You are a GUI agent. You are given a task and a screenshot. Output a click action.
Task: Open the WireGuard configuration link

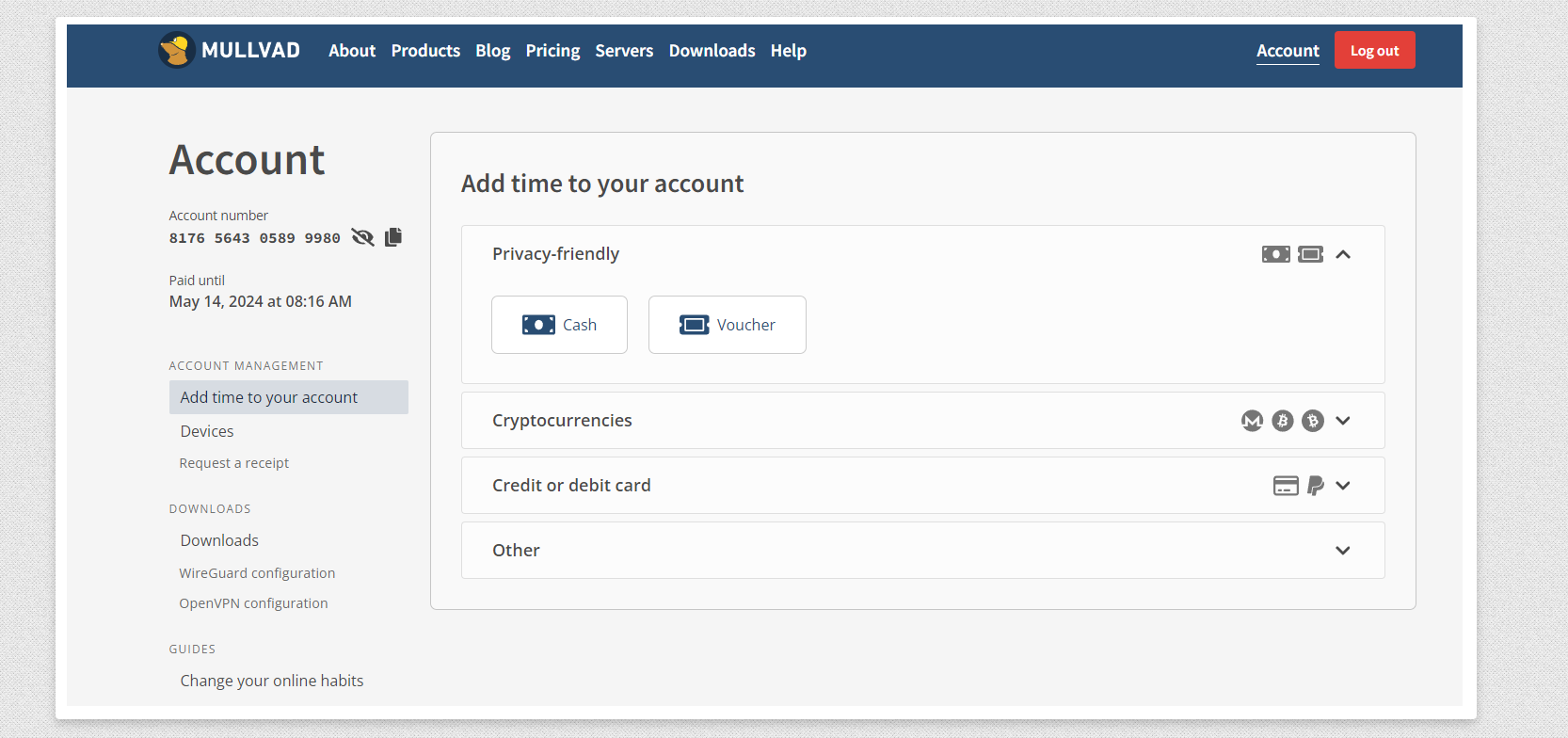click(257, 573)
